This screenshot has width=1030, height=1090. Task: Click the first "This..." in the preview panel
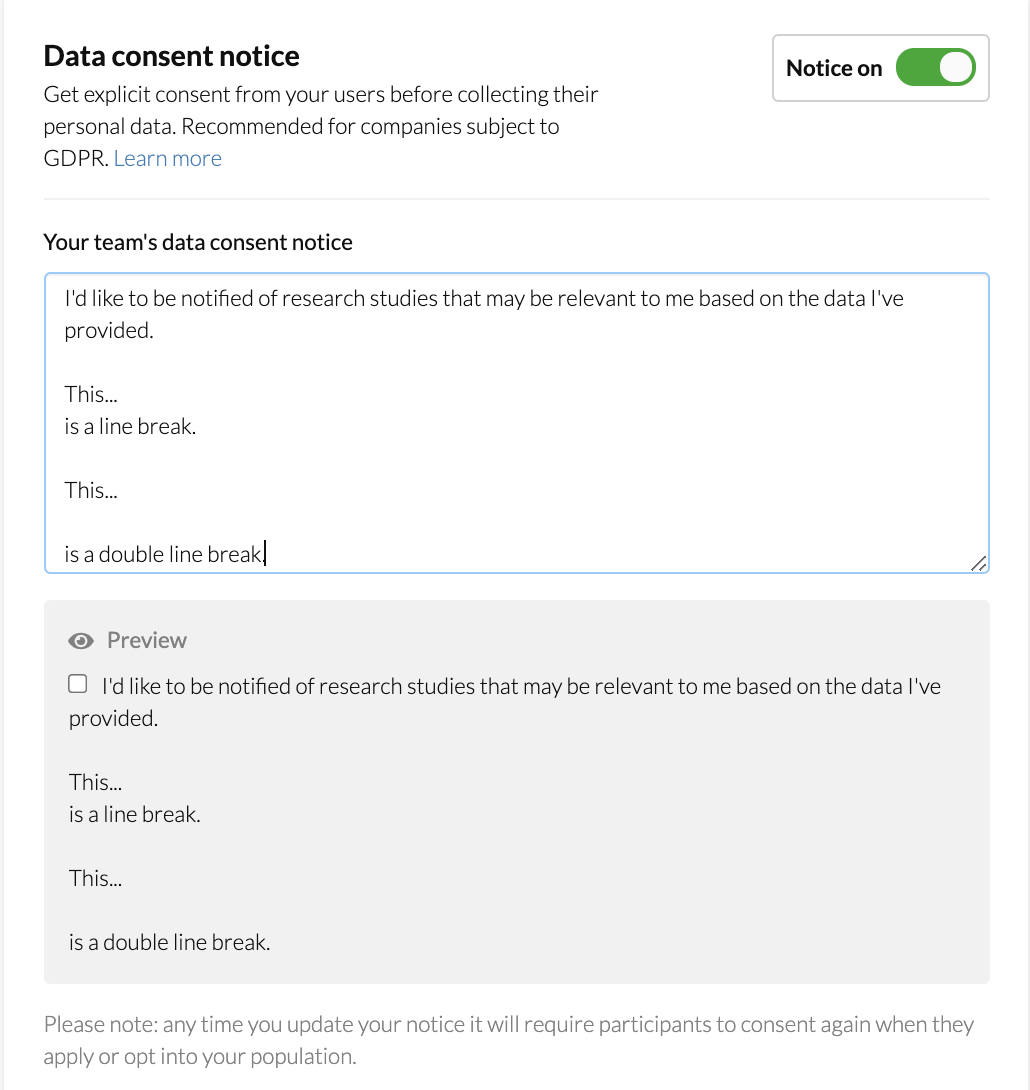coord(95,782)
